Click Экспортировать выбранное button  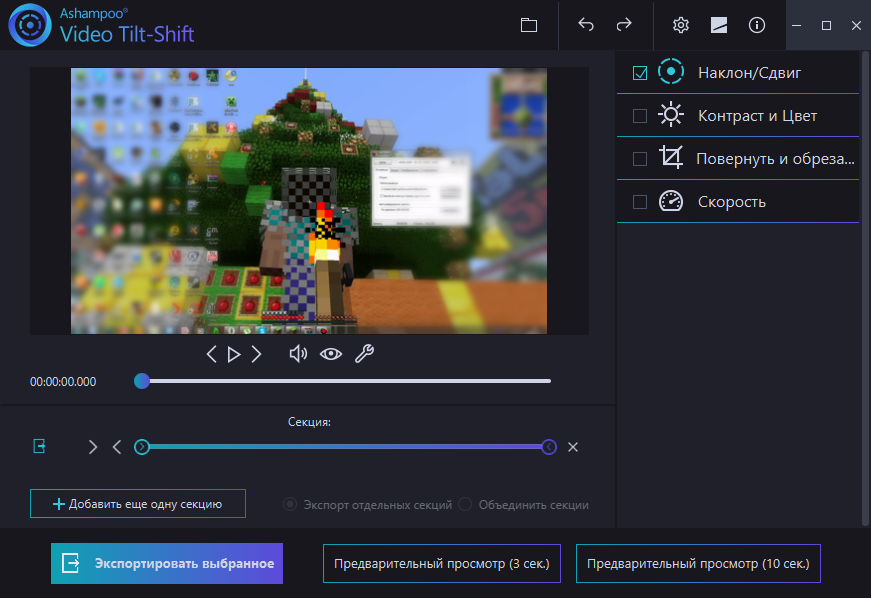point(167,563)
